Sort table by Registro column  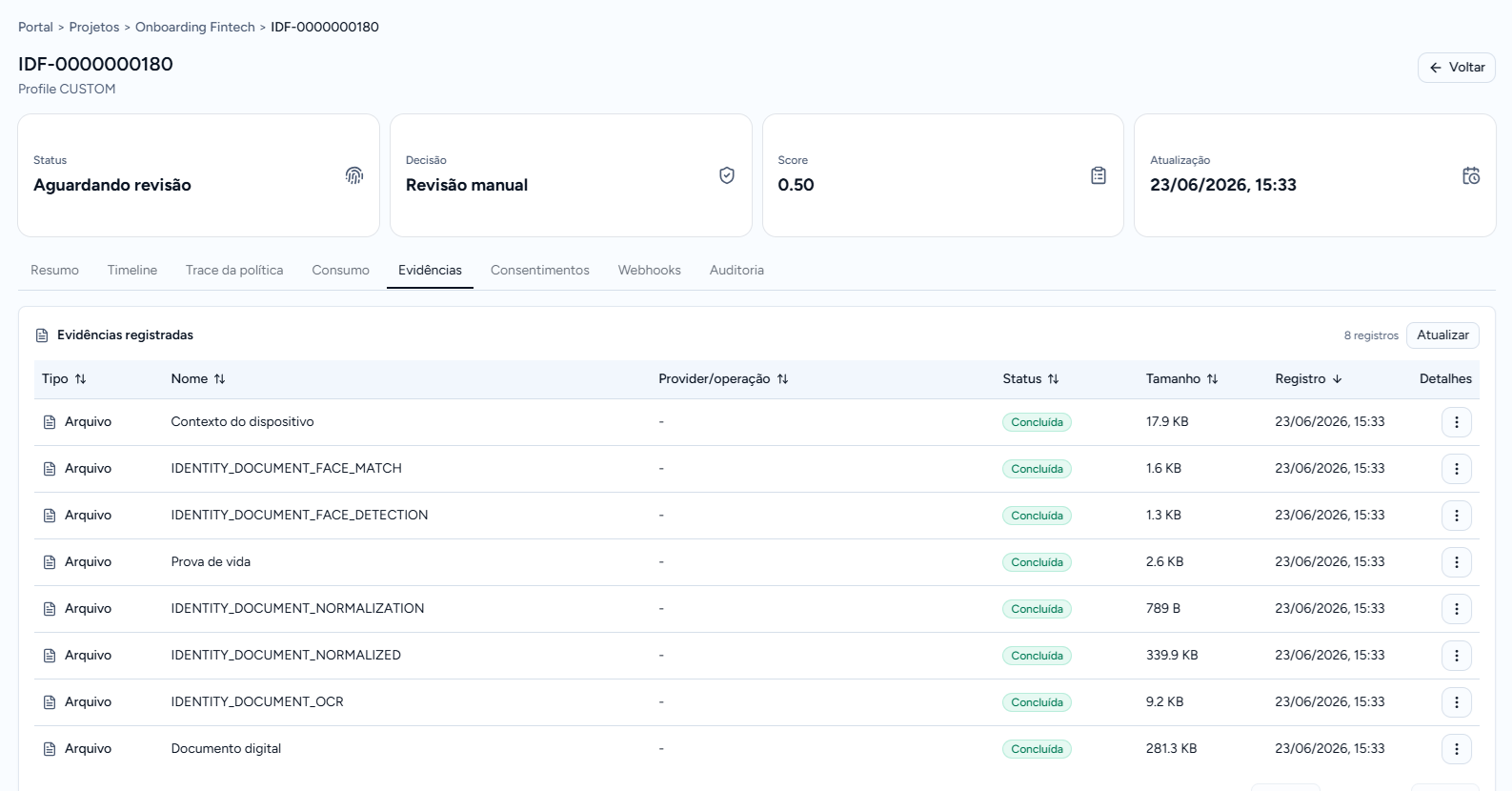(x=1308, y=379)
